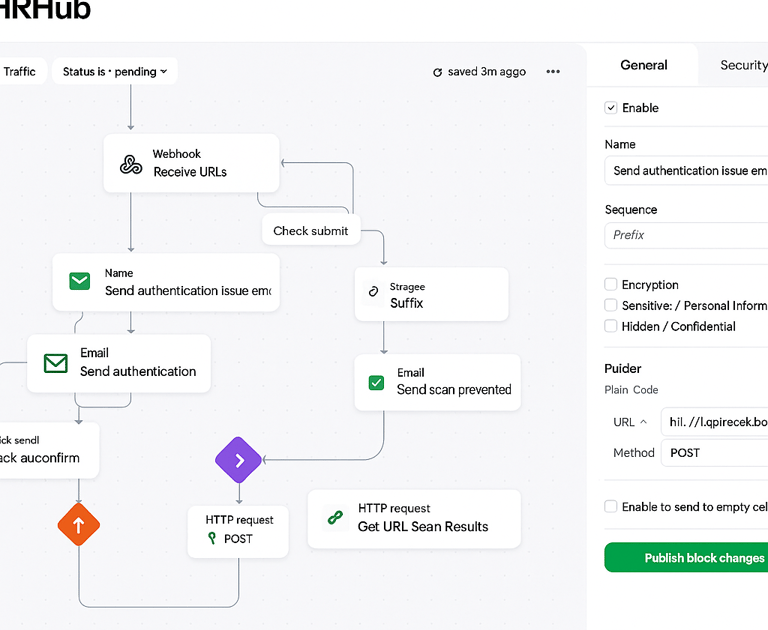Image resolution: width=768 pixels, height=630 pixels.
Task: Enable the Encryption checkbox
Action: tap(611, 285)
